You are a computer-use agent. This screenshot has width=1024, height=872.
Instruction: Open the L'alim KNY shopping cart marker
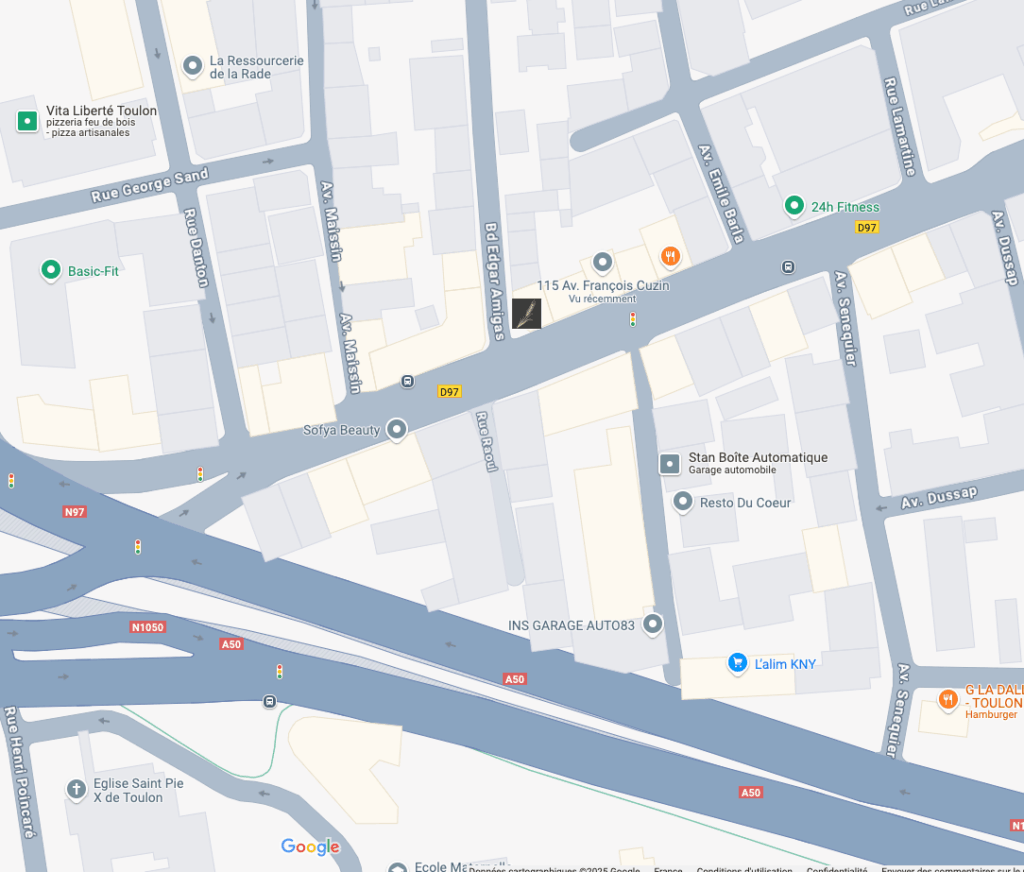tap(737, 663)
